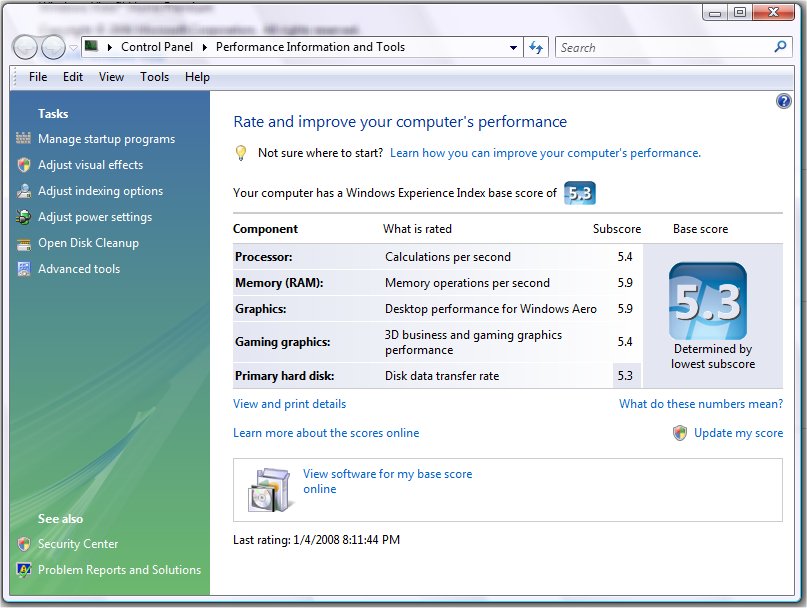Click Learn how you can improve performance link

545,153
